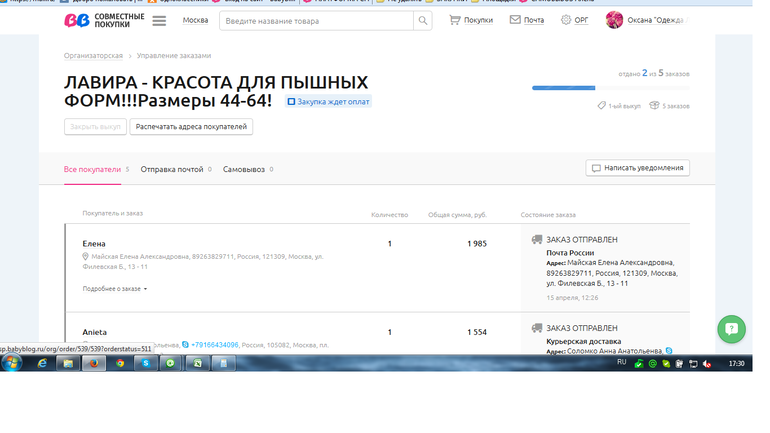The width and height of the screenshot is (770, 433).
Task: Switch to the Отправка почтой tab
Action: point(172,169)
